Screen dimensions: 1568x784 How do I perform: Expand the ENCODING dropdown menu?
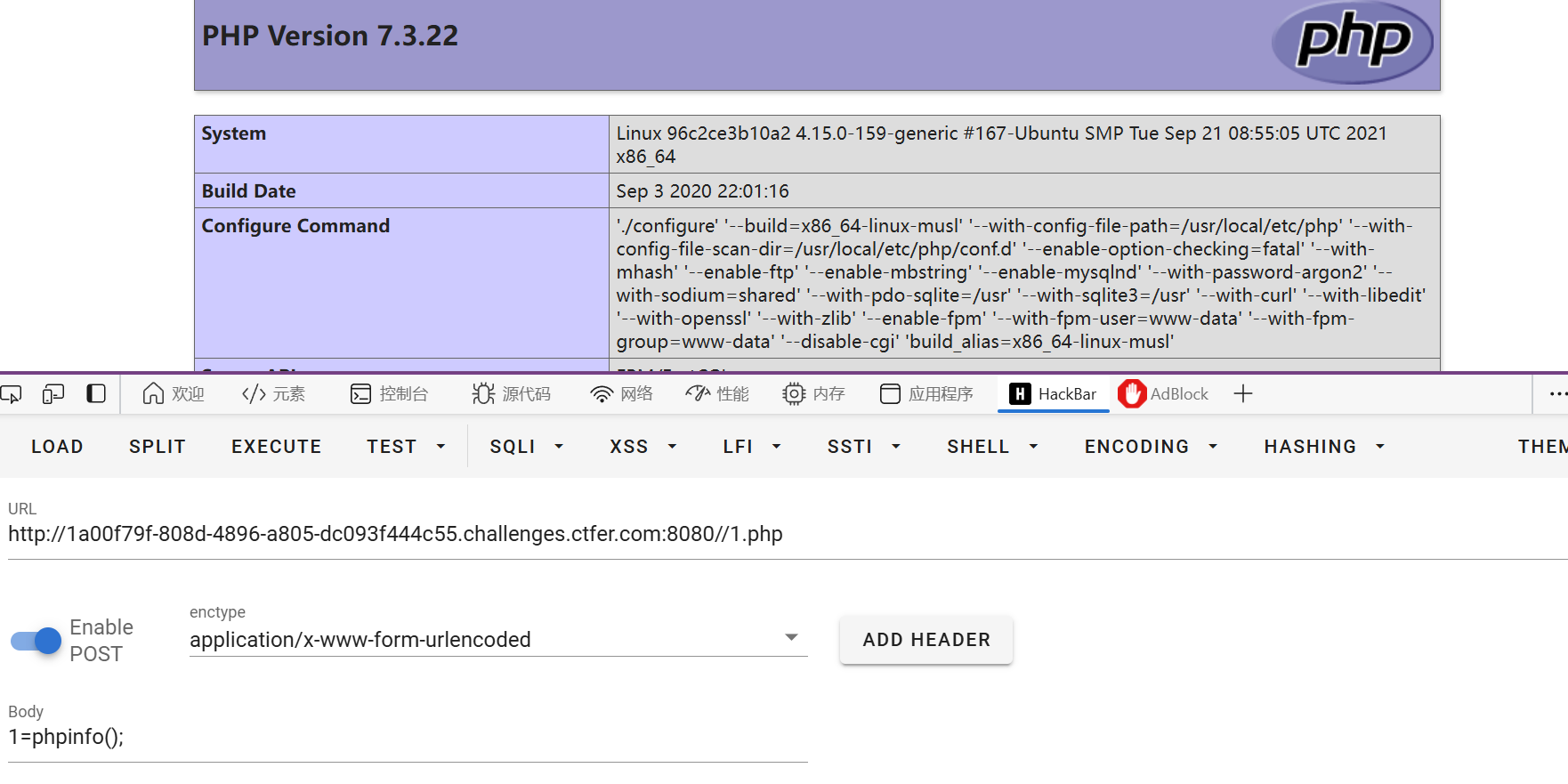click(1151, 447)
